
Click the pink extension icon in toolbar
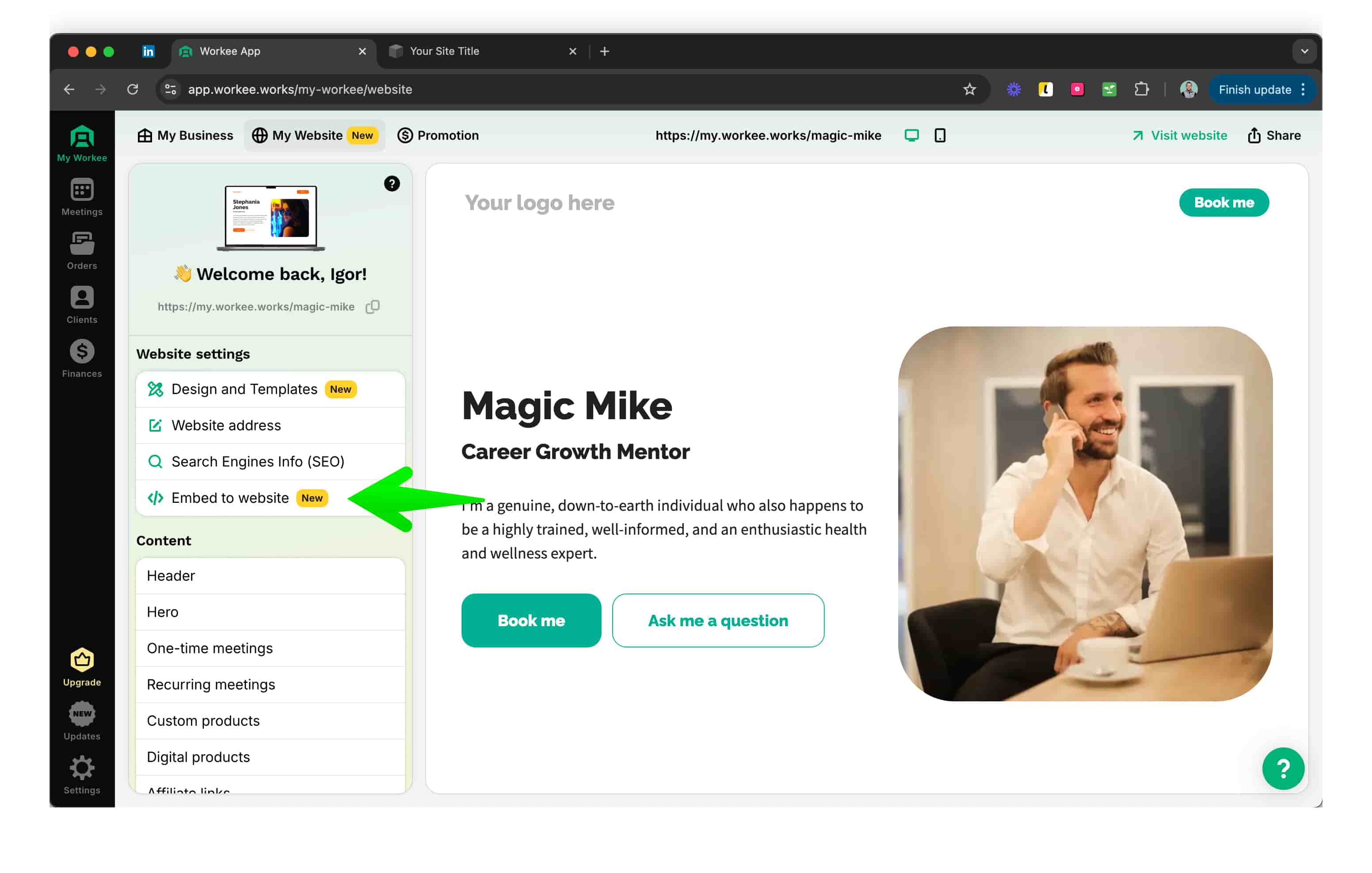(x=1078, y=89)
